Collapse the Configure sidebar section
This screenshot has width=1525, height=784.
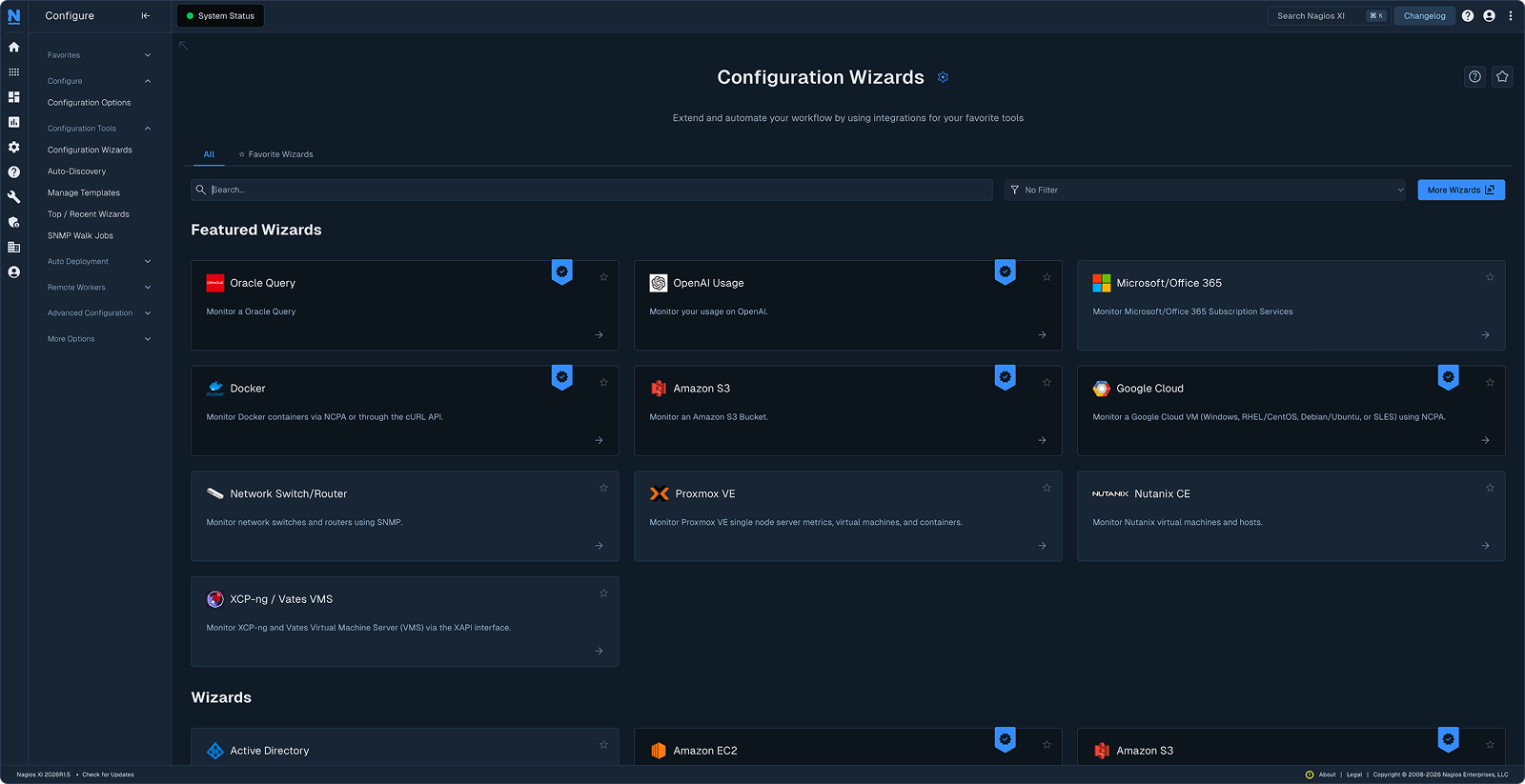[99, 81]
